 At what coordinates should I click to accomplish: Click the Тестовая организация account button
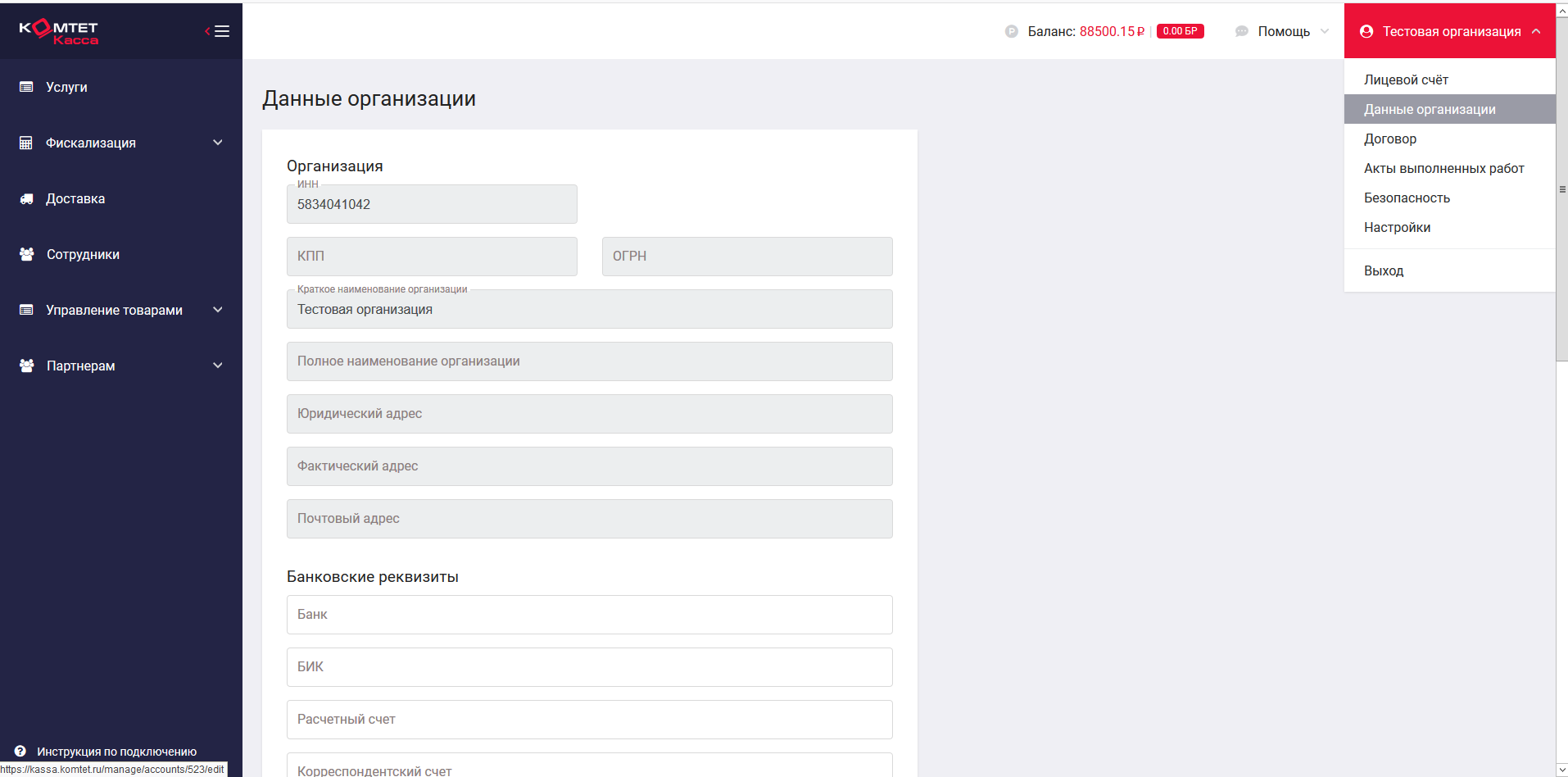click(1450, 31)
